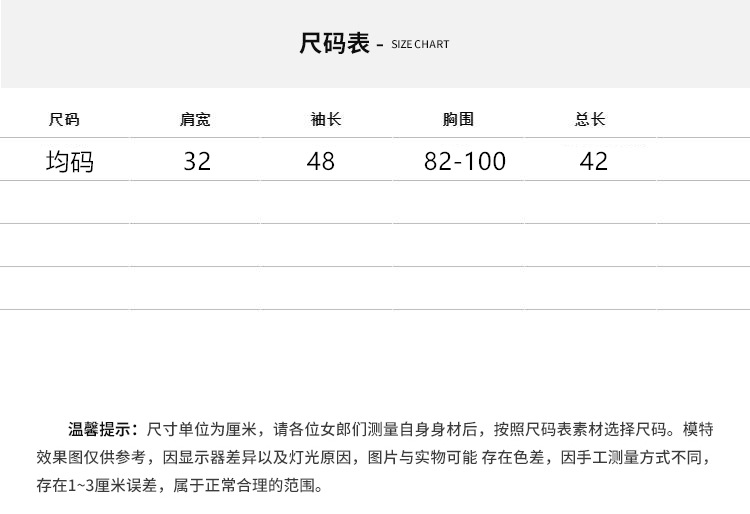
Task: Click the line mentioning 效果图仅供参考
Action: (375, 458)
